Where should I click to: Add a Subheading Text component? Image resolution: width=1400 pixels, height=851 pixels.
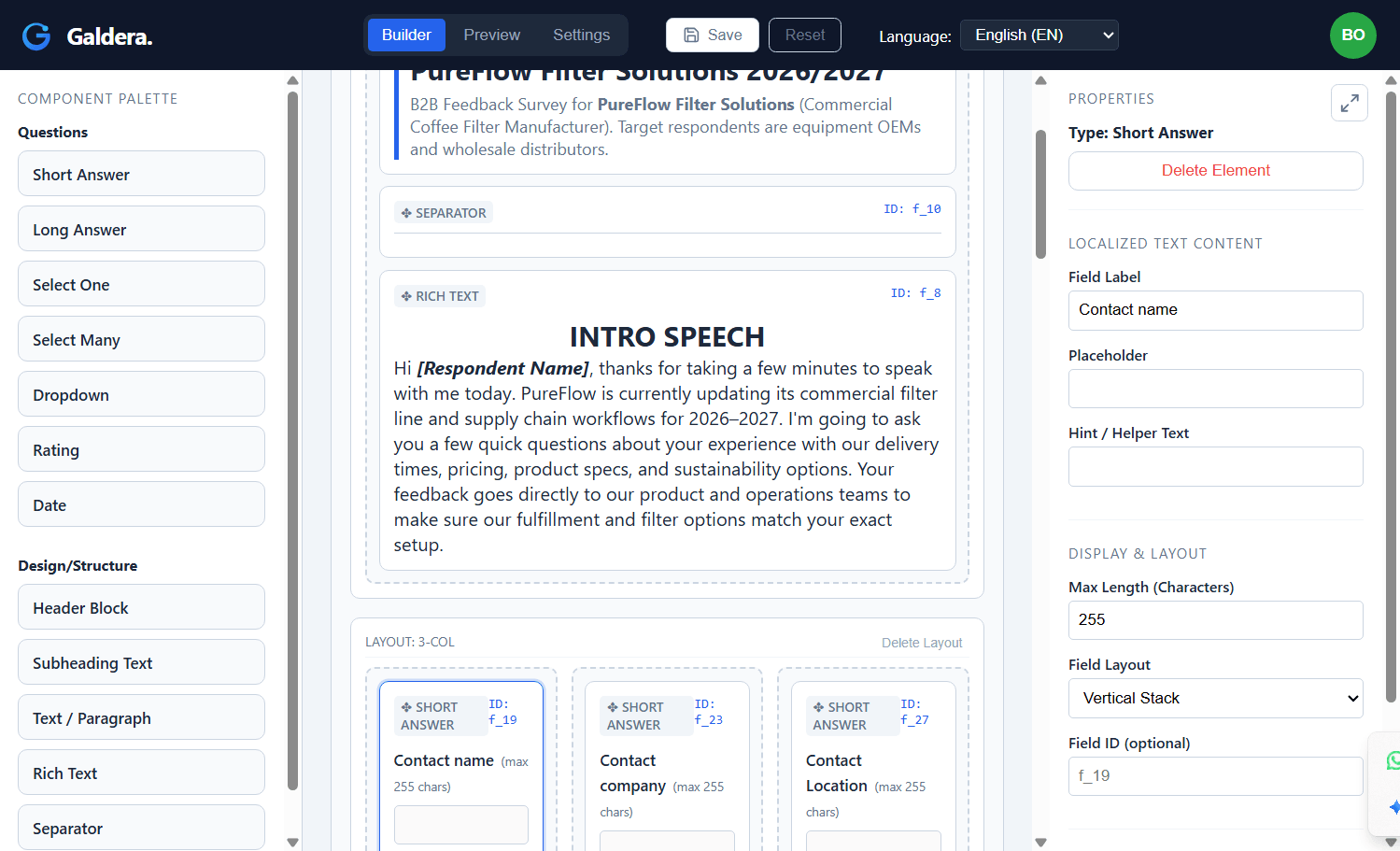141,662
